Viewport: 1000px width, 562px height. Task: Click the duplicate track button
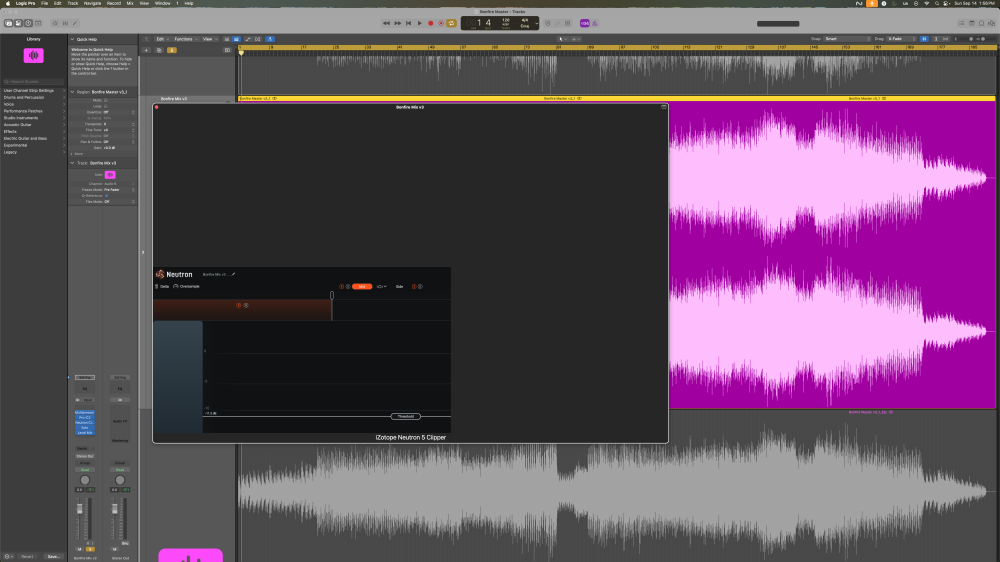159,50
